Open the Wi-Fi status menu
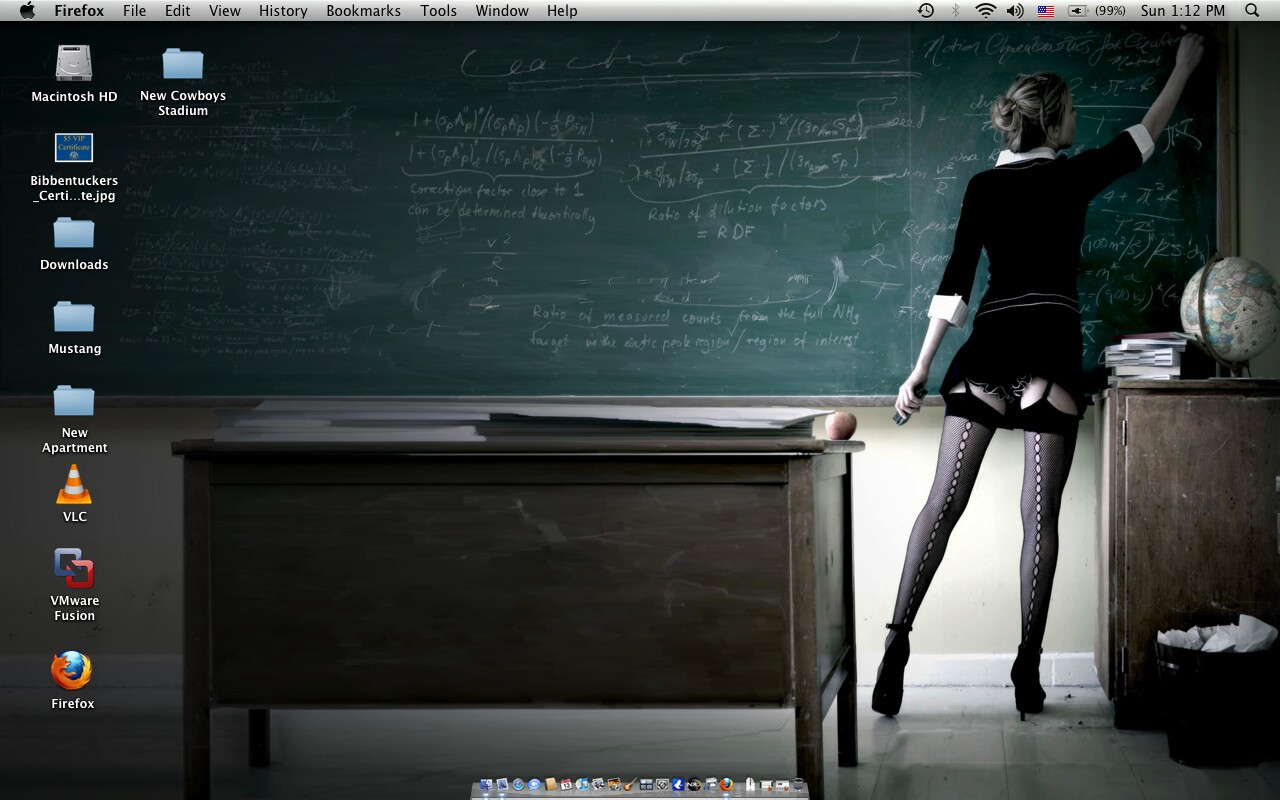Image resolution: width=1280 pixels, height=800 pixels. [986, 11]
